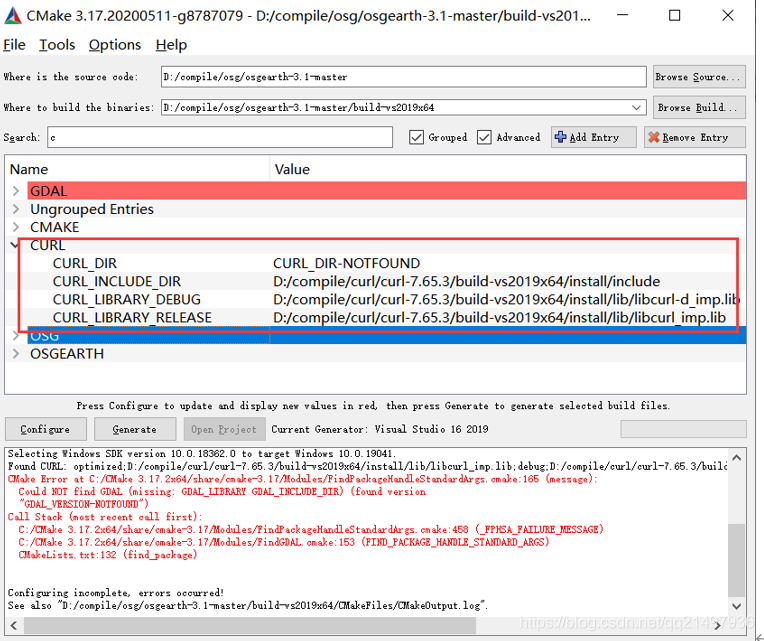This screenshot has width=764, height=641.
Task: Expand the OSGEARTH group
Action: click(16, 354)
